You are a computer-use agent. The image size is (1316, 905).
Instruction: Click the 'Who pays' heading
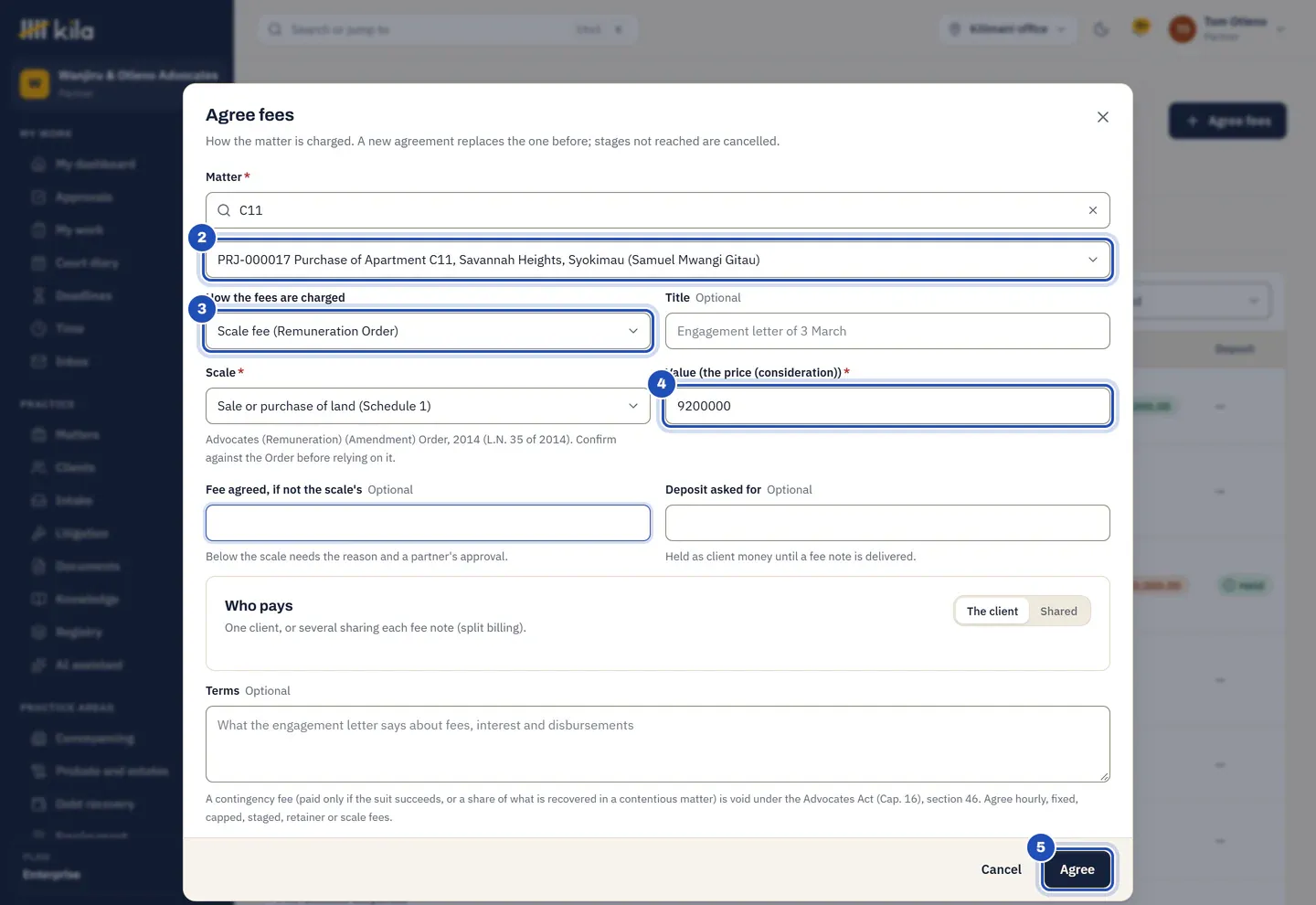click(x=259, y=605)
